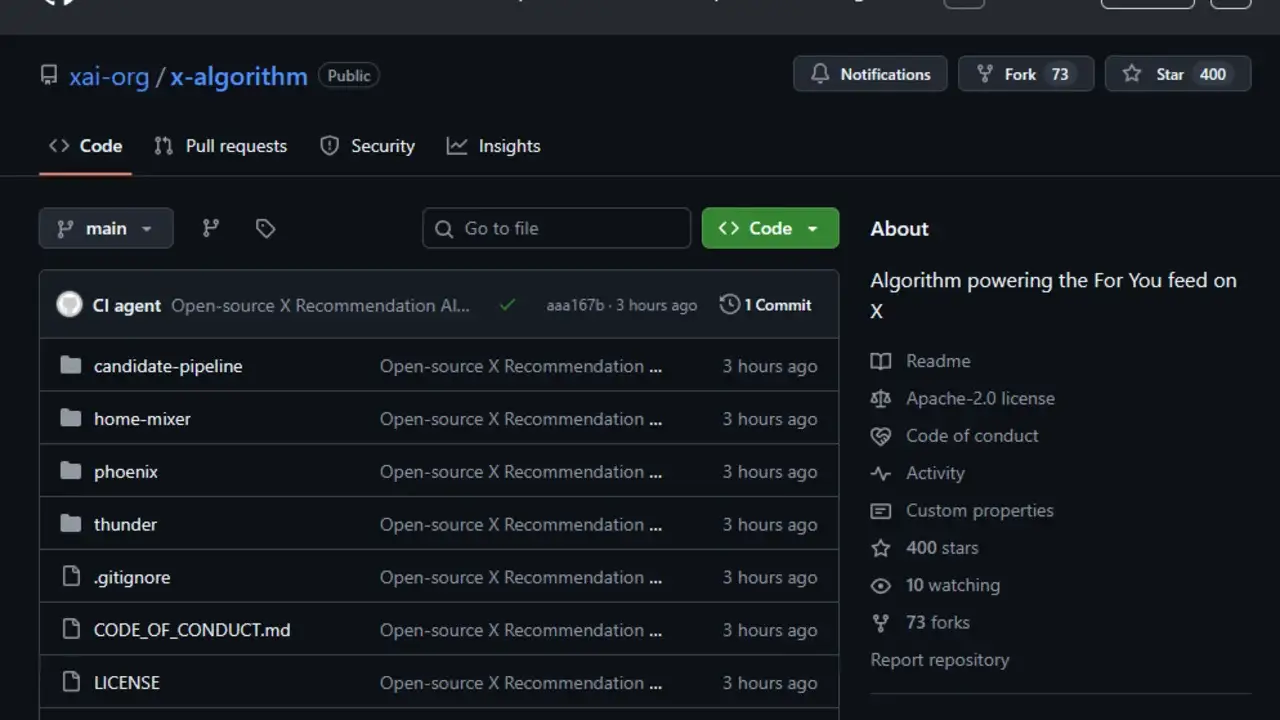Open the Notifications bell button
The image size is (1280, 720).
[870, 74]
